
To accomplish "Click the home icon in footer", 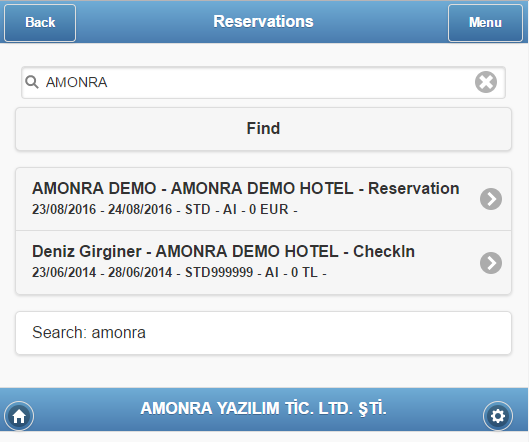I will [x=19, y=416].
